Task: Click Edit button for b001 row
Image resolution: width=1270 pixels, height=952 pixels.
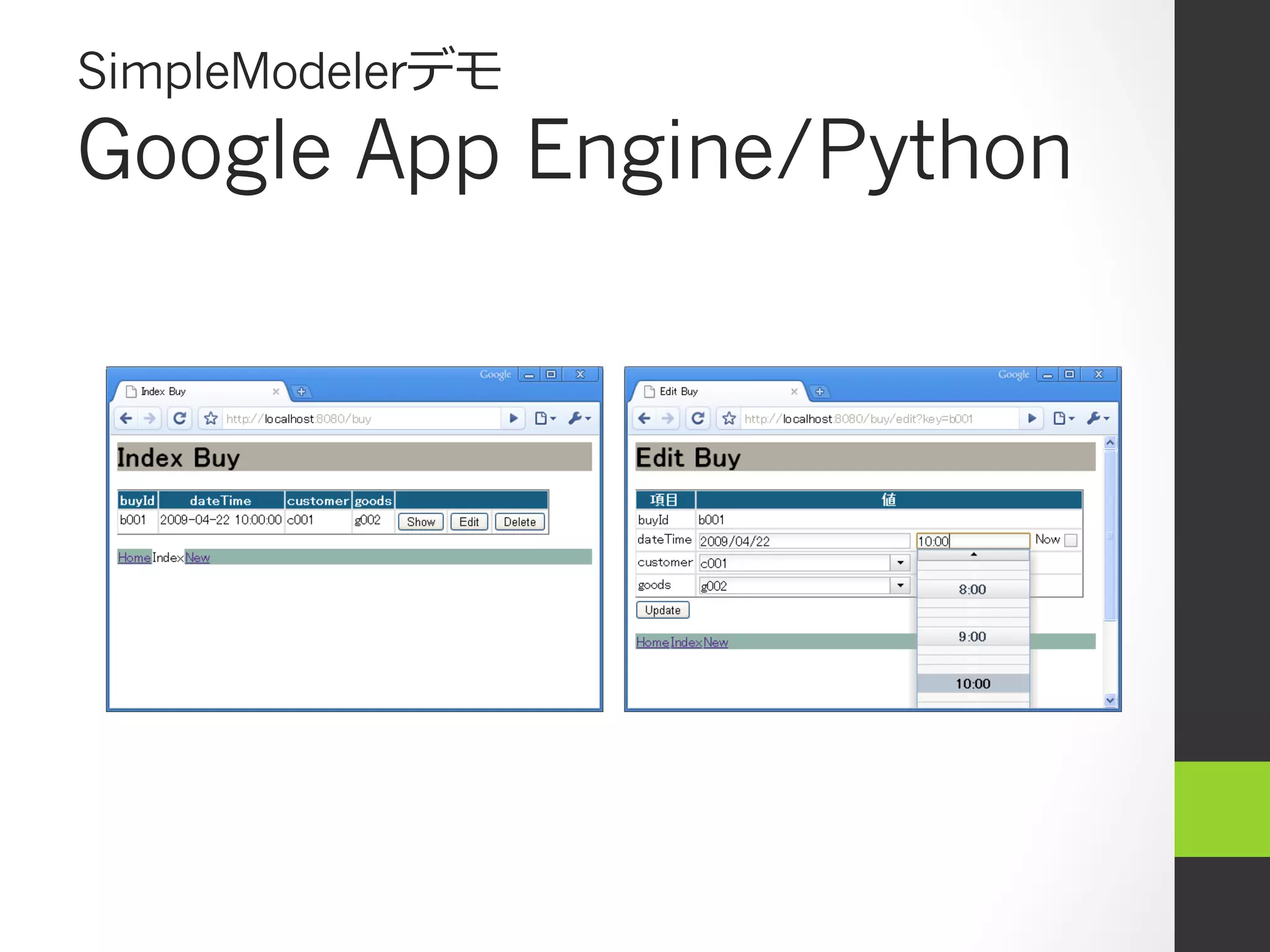Action: click(x=469, y=522)
